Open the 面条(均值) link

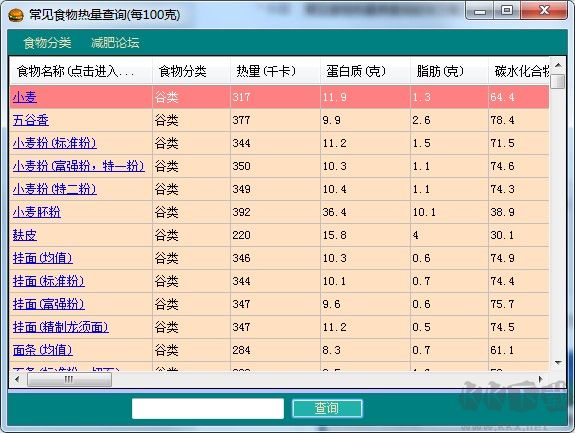coord(43,350)
